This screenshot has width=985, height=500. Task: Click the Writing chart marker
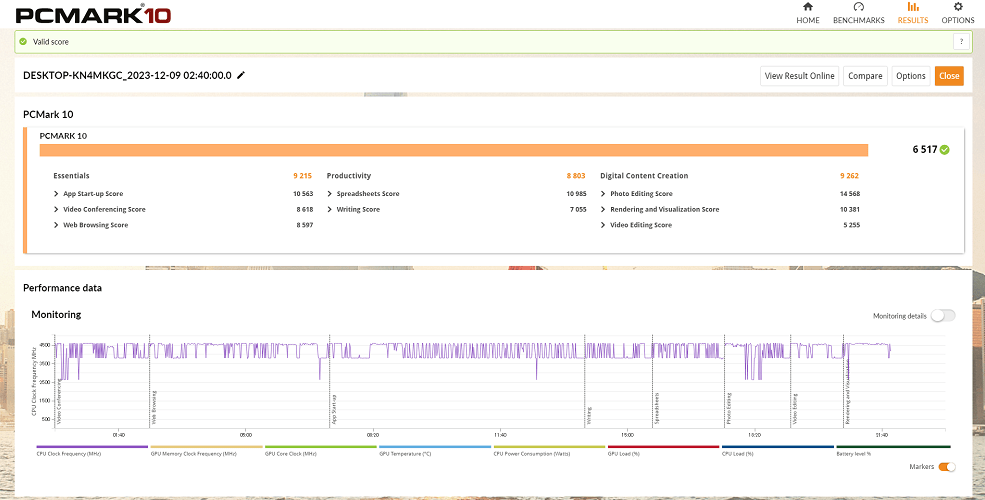tap(589, 416)
